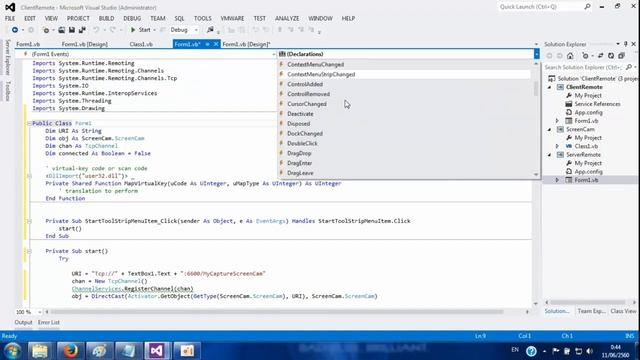Click the Search Solution Explorer input field
This screenshot has height=360, width=640.
pos(584,67)
